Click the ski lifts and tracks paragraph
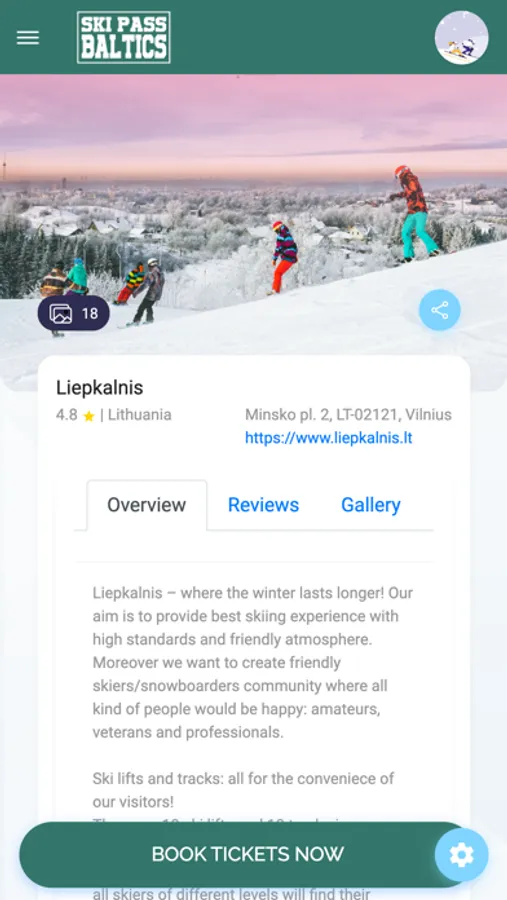 [x=244, y=790]
